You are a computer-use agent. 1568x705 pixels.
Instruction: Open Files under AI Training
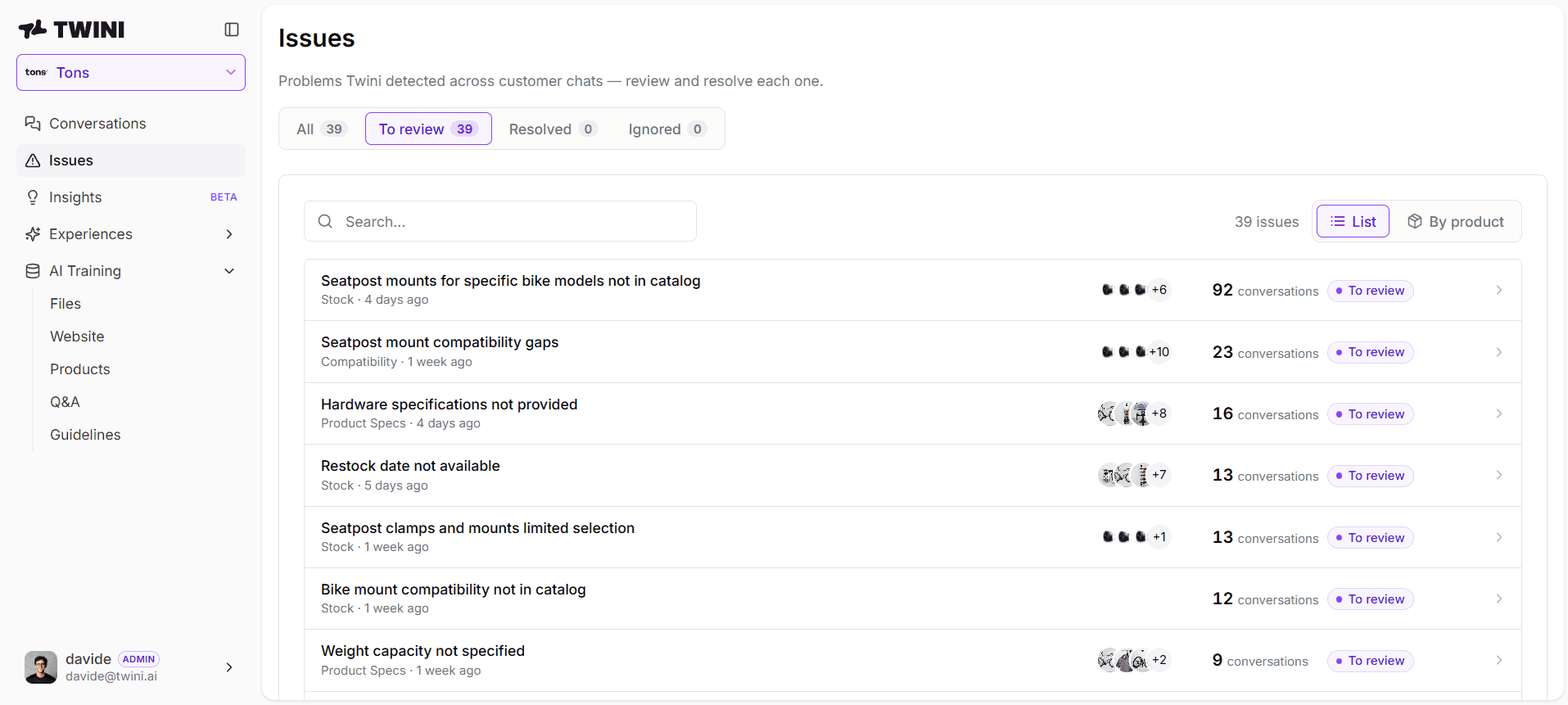click(x=66, y=304)
